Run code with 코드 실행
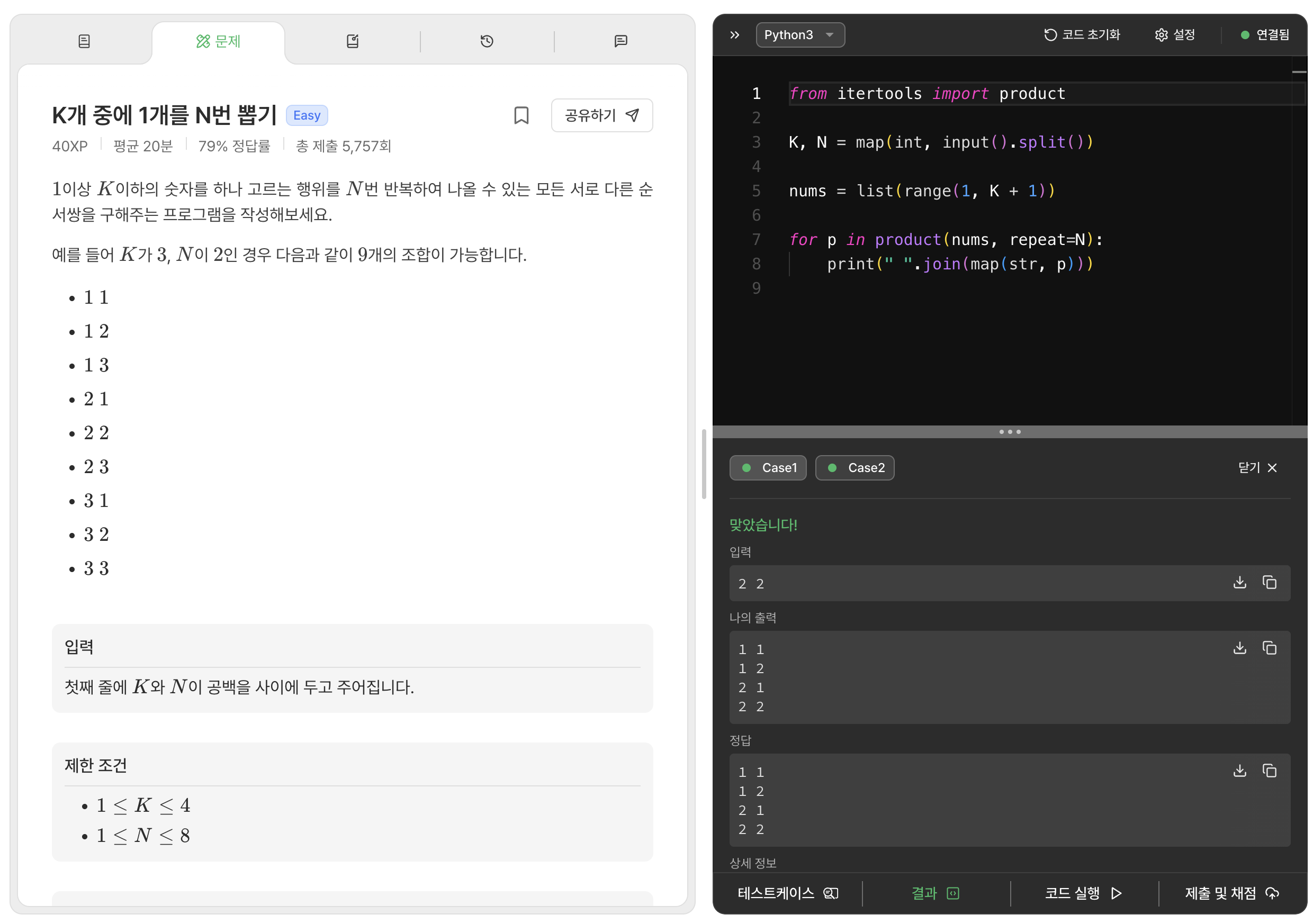The width and height of the screenshot is (1313, 924). [x=1083, y=893]
